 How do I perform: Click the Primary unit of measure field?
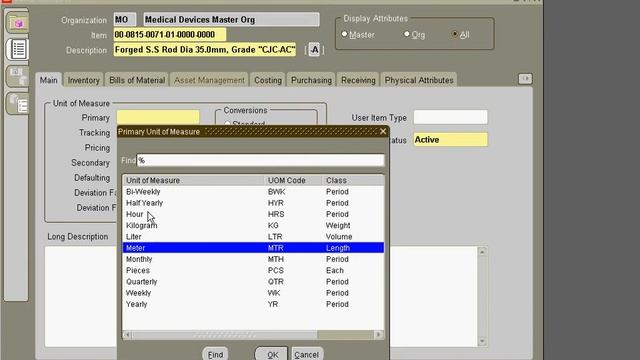(x=158, y=118)
